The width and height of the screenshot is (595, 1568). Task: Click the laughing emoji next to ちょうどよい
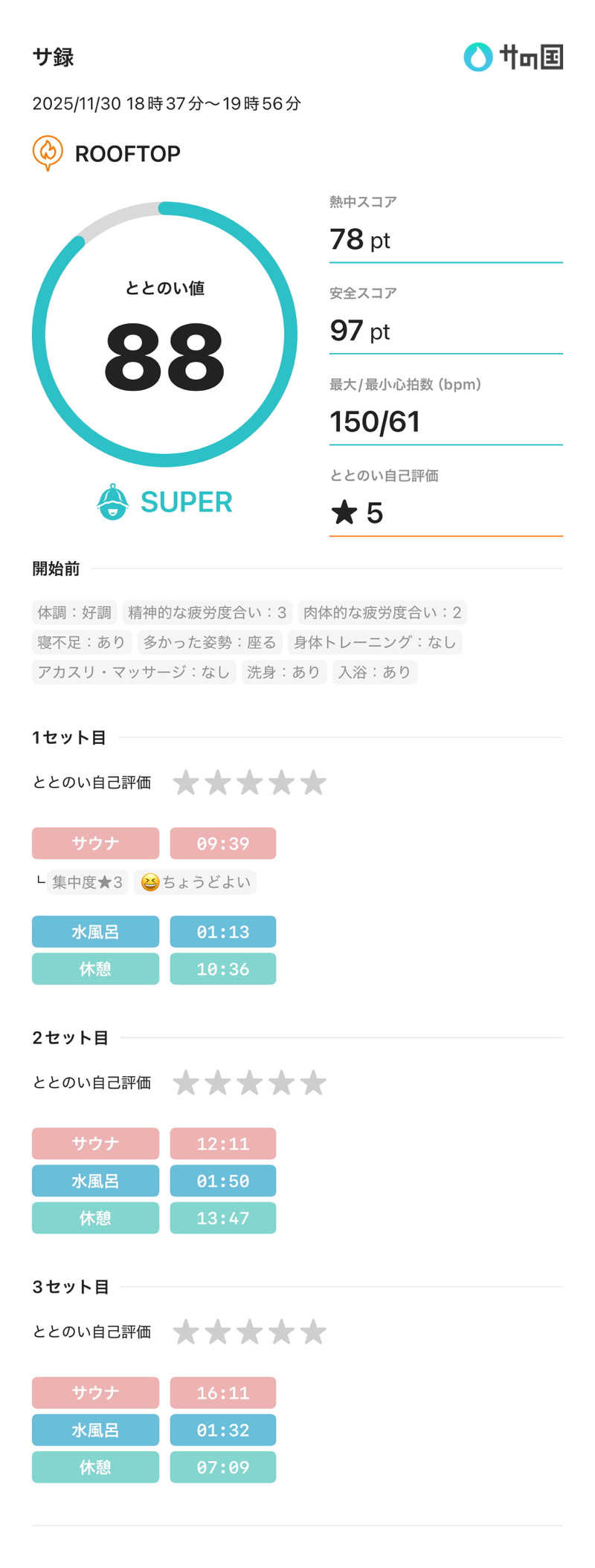150,882
